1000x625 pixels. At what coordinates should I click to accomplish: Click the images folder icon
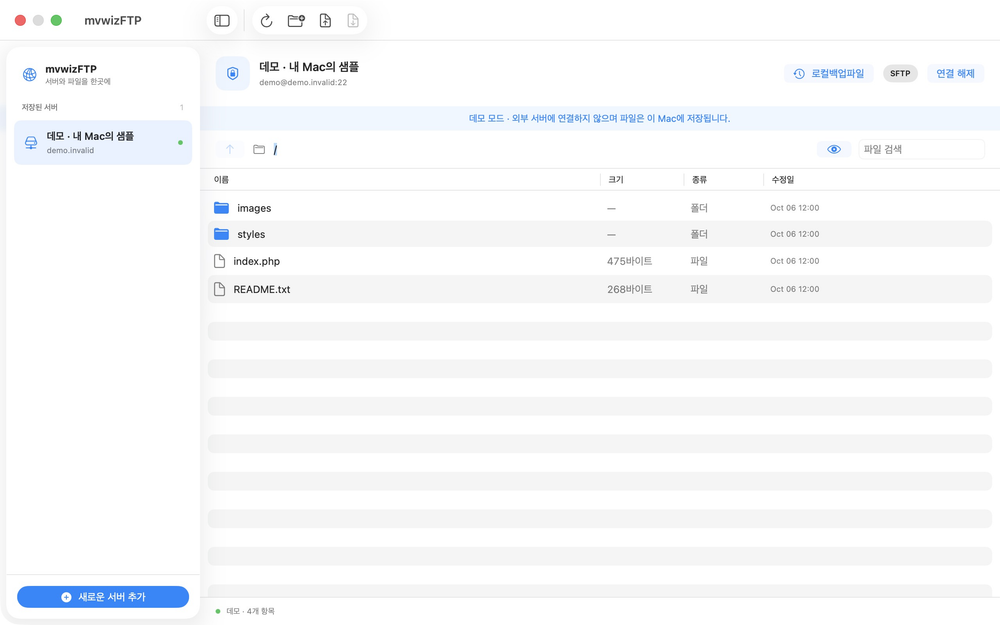click(x=221, y=208)
